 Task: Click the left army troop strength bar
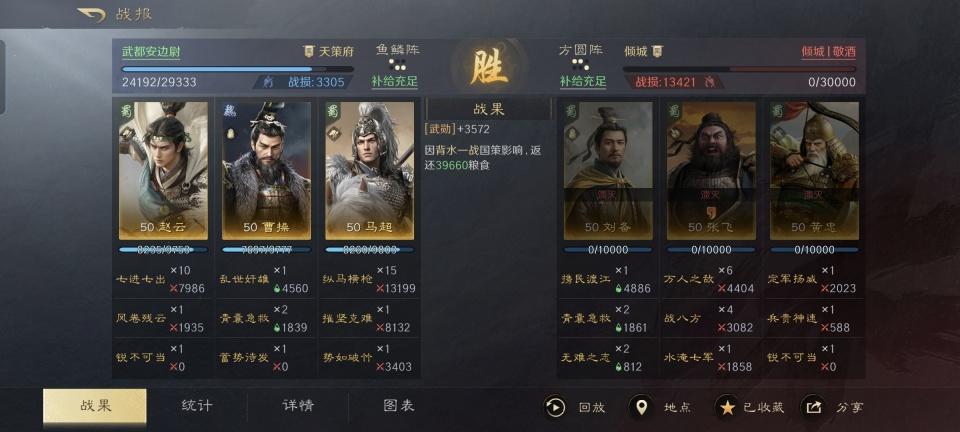click(238, 69)
